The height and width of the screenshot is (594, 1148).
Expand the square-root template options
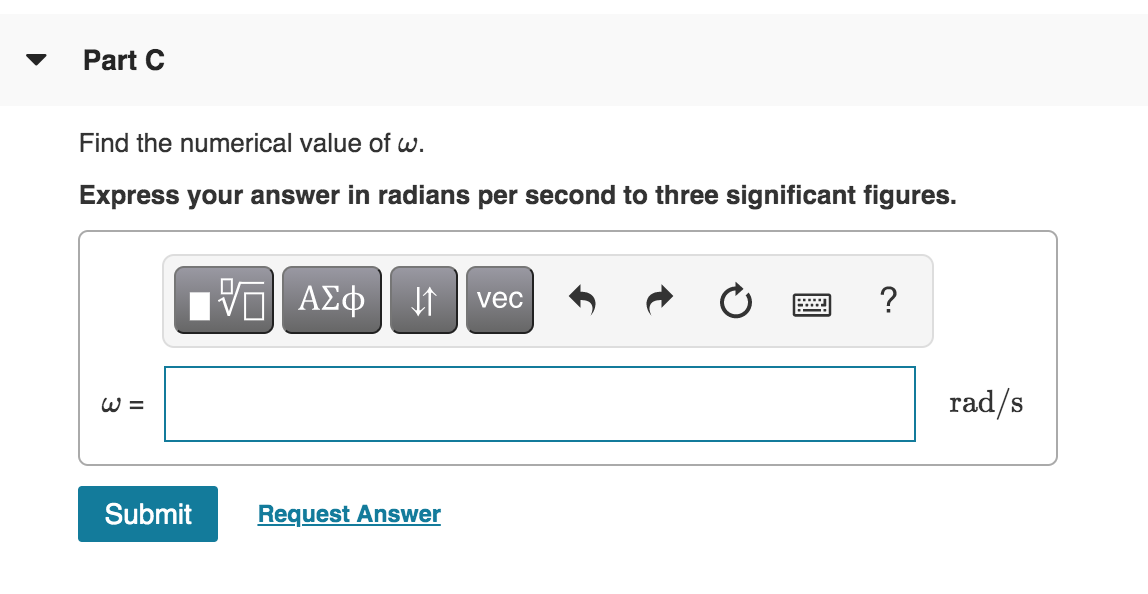223,298
